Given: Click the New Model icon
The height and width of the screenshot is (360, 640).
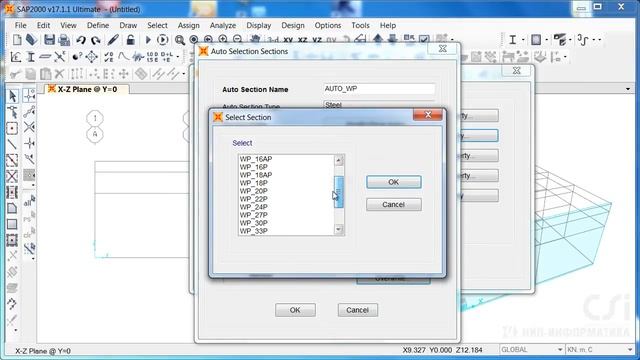Looking at the screenshot, I should click(x=17, y=40).
